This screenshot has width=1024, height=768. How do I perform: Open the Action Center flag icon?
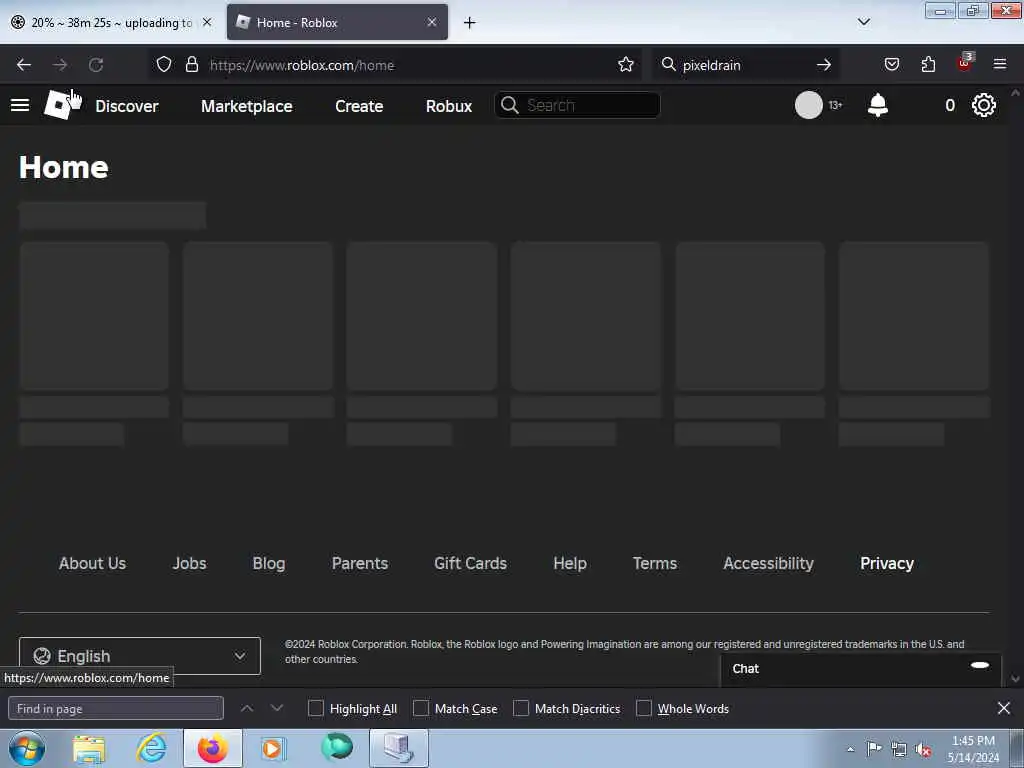click(x=874, y=749)
